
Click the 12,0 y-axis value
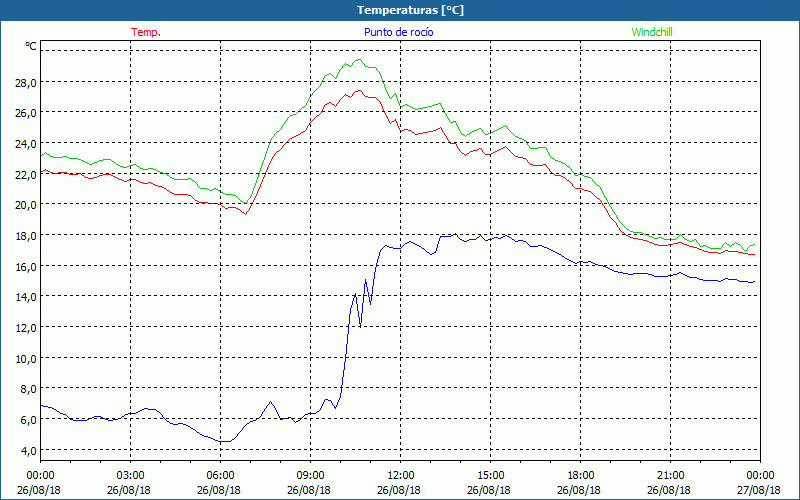coord(26,328)
